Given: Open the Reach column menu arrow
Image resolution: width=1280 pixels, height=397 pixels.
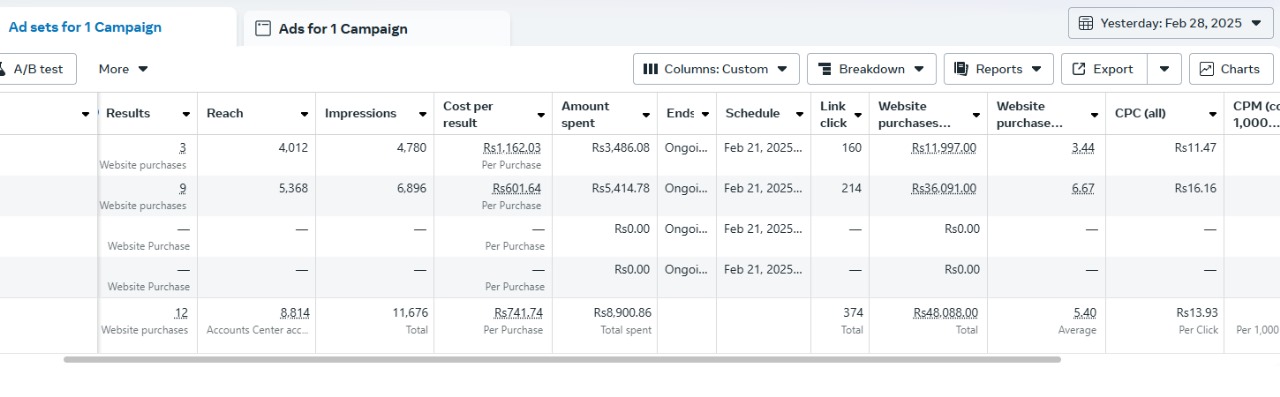Looking at the screenshot, I should click(x=304, y=114).
